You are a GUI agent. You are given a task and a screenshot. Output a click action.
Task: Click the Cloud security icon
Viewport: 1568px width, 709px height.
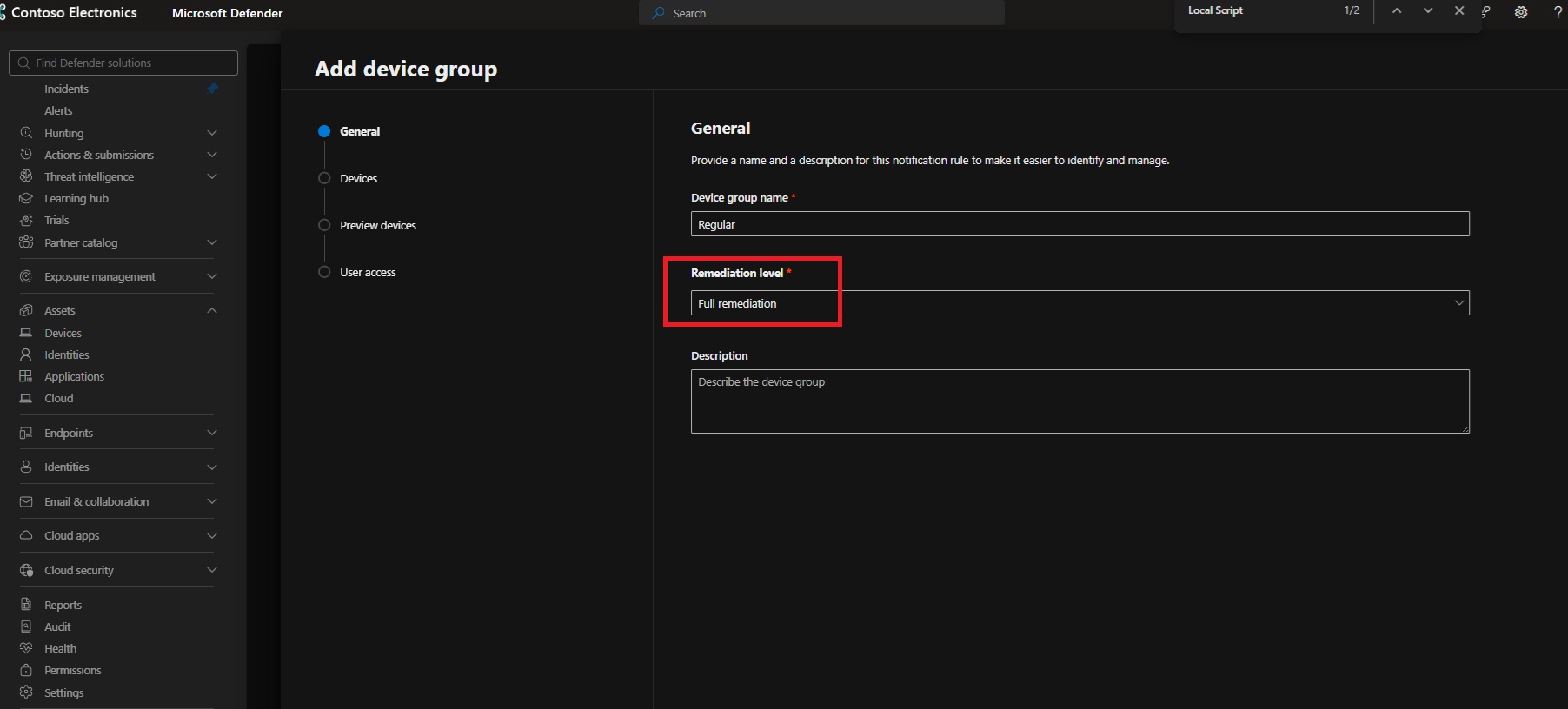(x=26, y=570)
